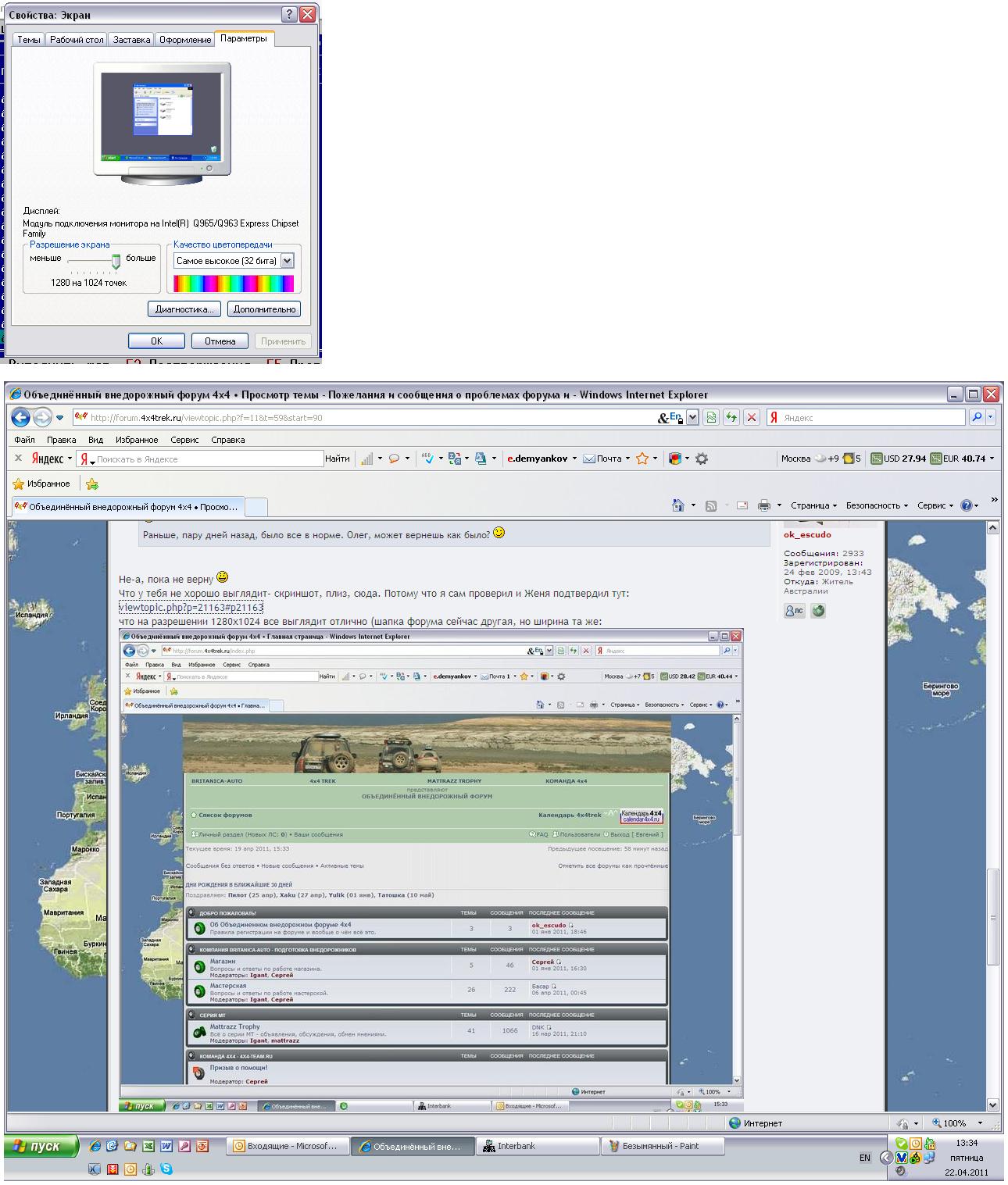Open the Страница dropdown menu

813,505
